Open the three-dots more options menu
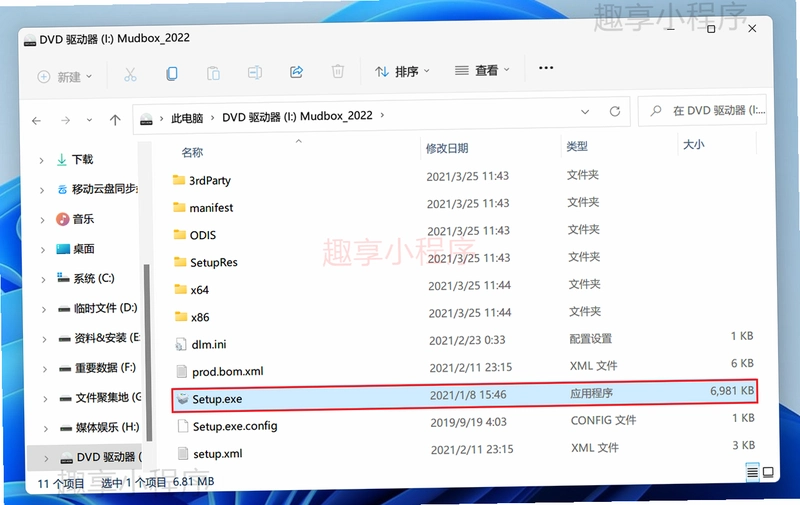 (546, 68)
